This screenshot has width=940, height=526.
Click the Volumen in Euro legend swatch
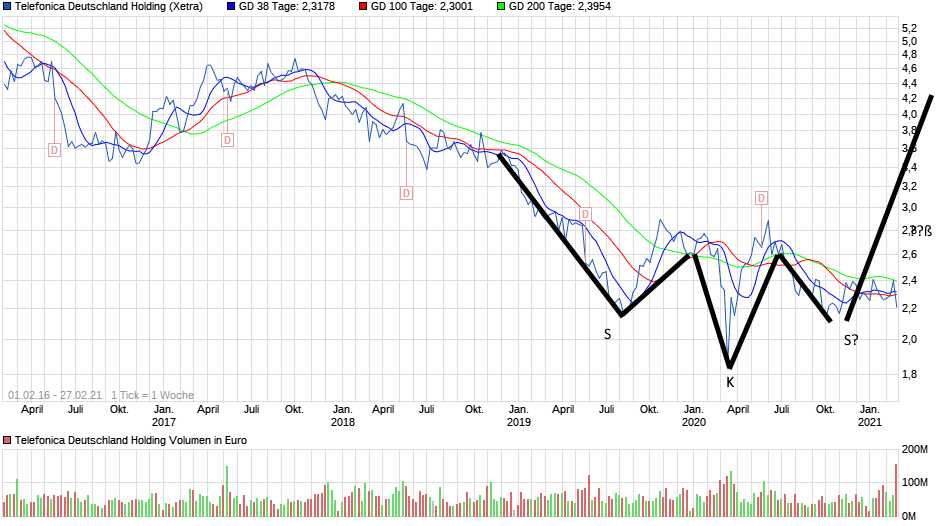(7, 440)
